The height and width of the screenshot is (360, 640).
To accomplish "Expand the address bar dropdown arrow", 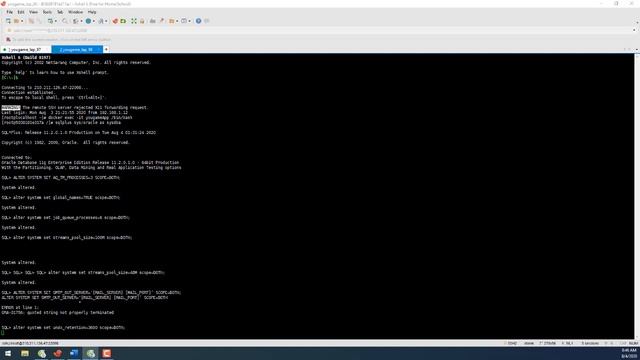I will click(634, 31).
